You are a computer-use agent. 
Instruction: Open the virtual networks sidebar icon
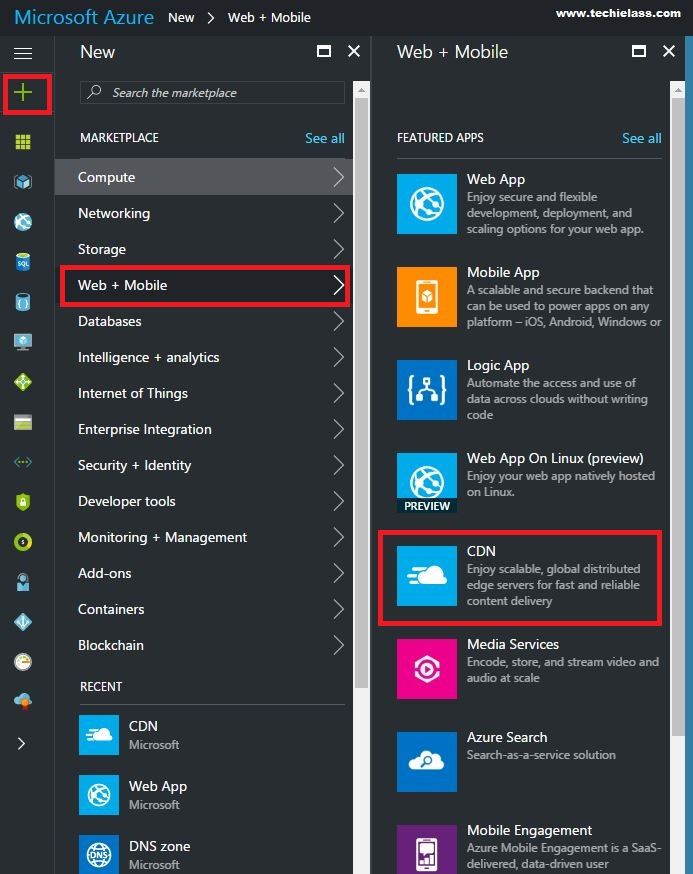coord(23,462)
